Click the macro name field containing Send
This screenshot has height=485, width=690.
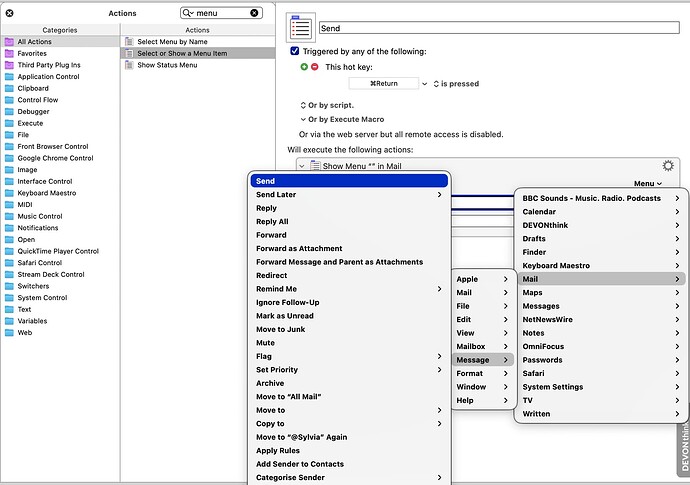click(499, 28)
